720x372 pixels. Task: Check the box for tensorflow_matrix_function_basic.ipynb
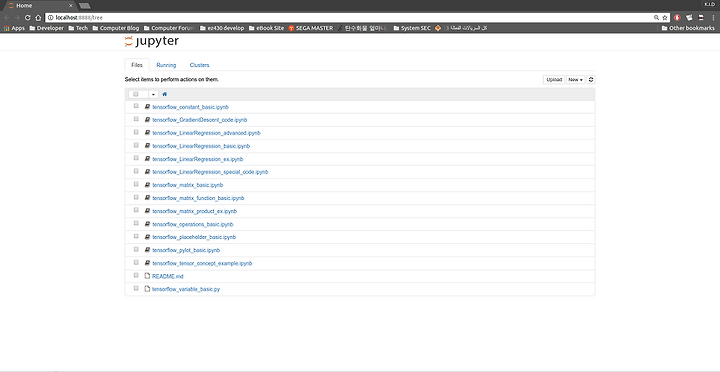coord(136,197)
